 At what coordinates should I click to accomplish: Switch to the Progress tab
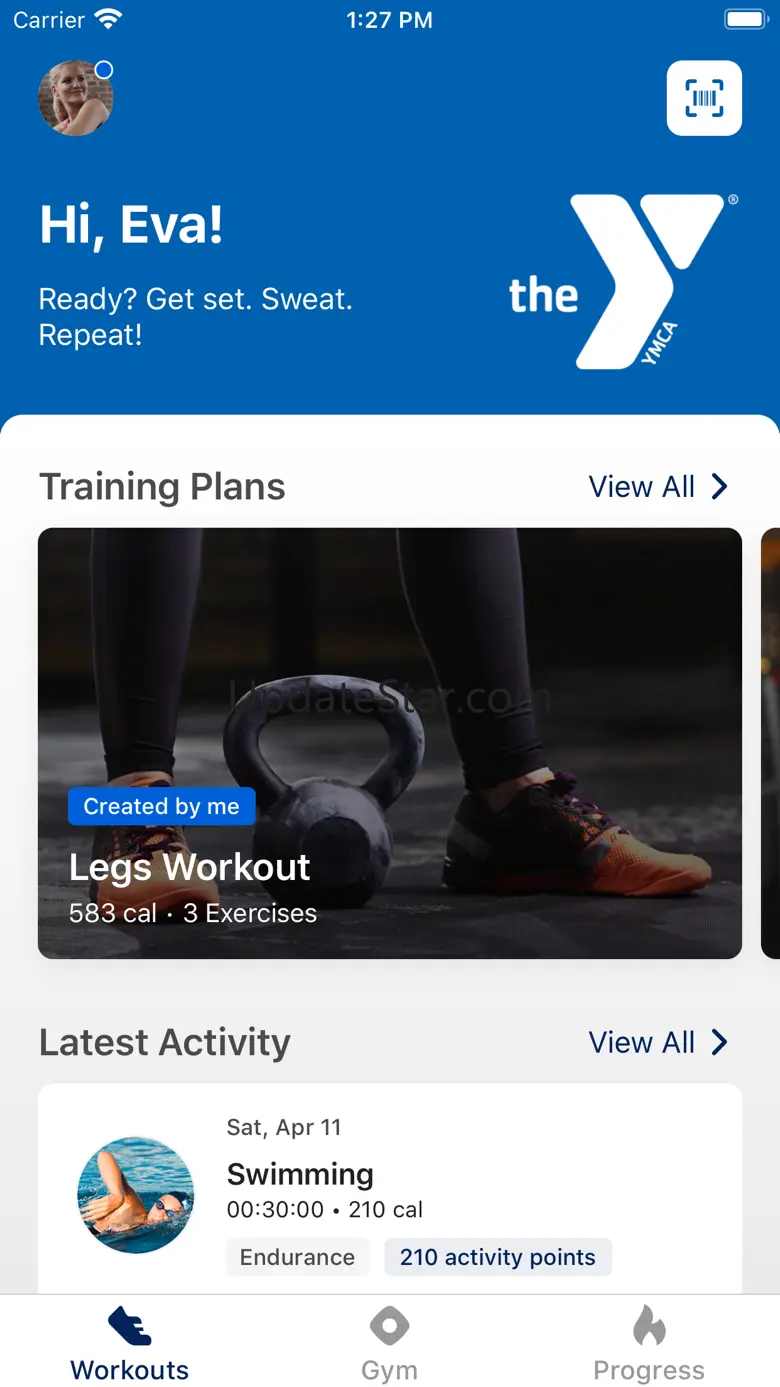pos(649,1342)
